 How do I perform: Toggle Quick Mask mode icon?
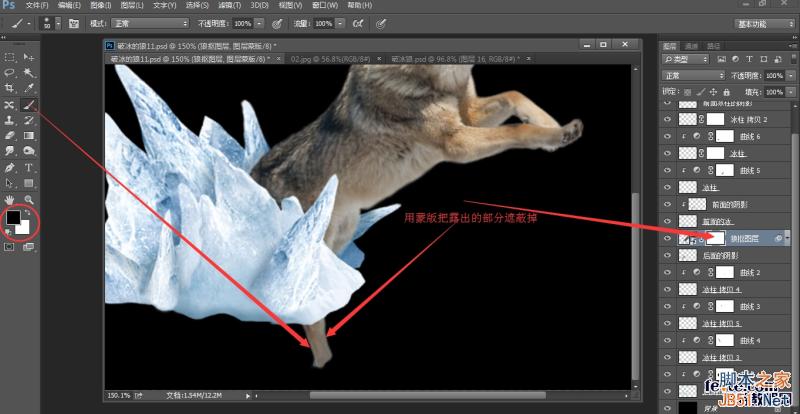click(x=9, y=247)
